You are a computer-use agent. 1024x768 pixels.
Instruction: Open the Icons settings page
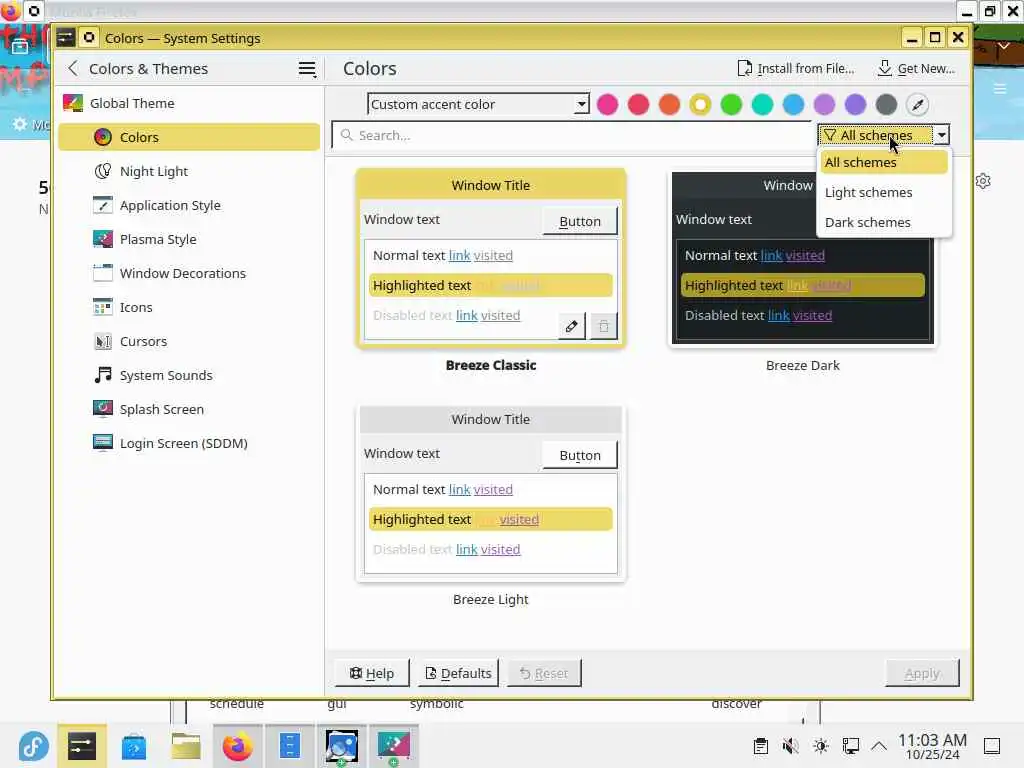pos(189,307)
